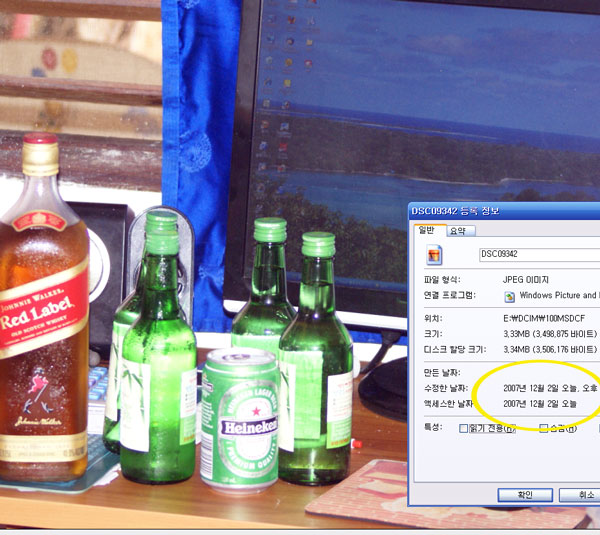Click the date value in the 액세스한 날짜 row
600x535 pixels.
coord(540,404)
